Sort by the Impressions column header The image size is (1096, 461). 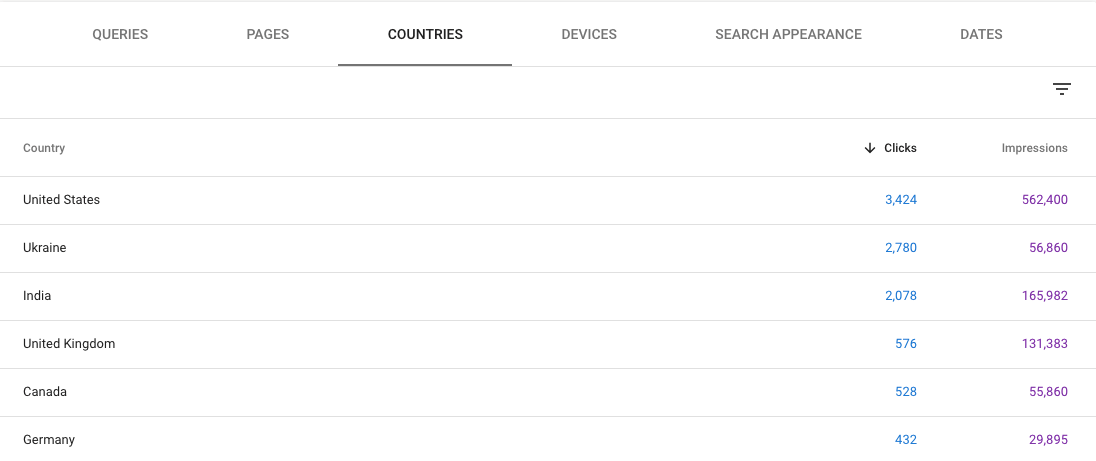(x=1034, y=148)
